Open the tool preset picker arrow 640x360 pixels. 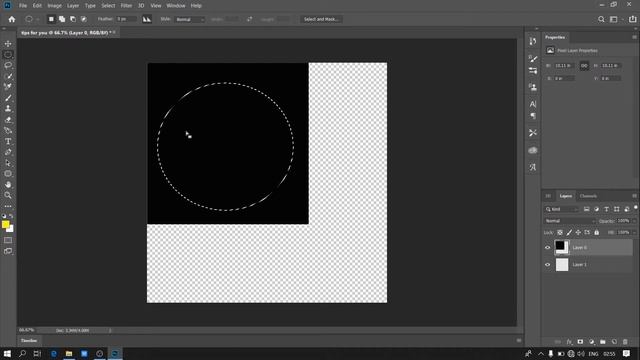coord(37,19)
